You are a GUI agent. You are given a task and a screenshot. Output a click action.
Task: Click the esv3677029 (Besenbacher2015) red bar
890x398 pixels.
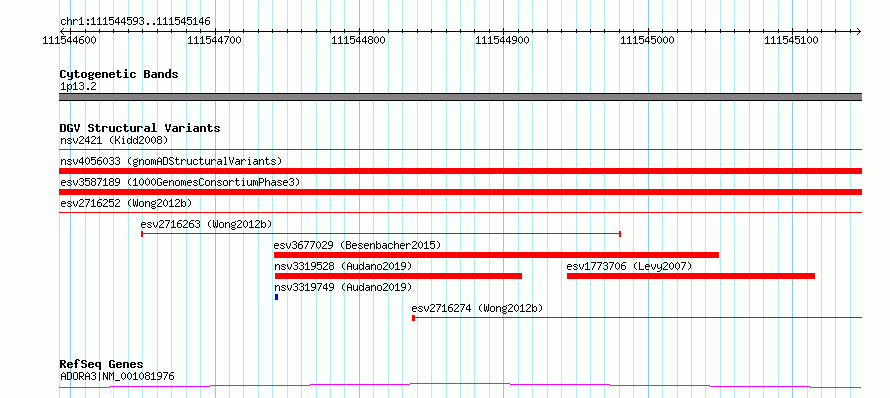coord(496,255)
